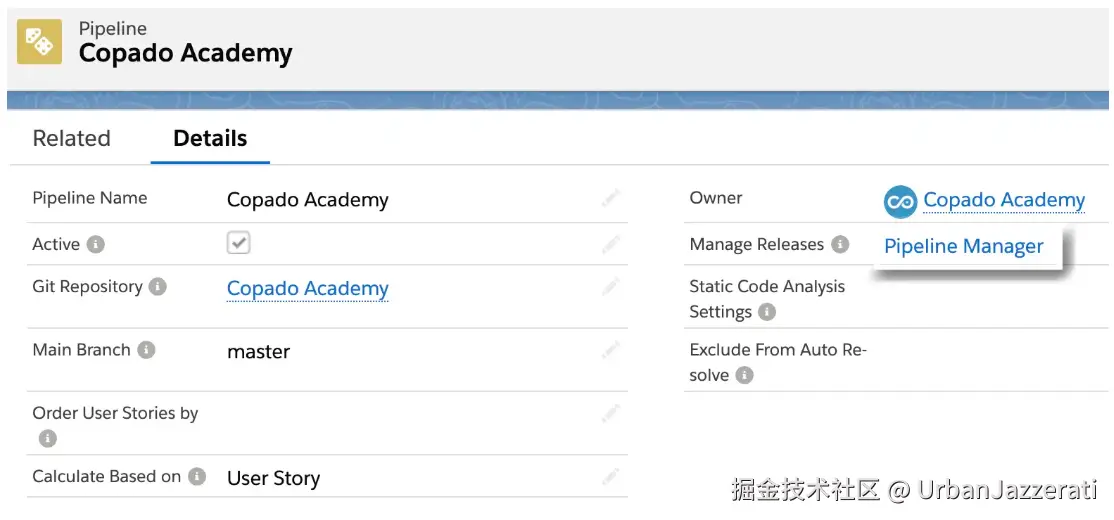Show help for Manage Releases field
Image resolution: width=1114 pixels, height=520 pixels.
(x=840, y=244)
